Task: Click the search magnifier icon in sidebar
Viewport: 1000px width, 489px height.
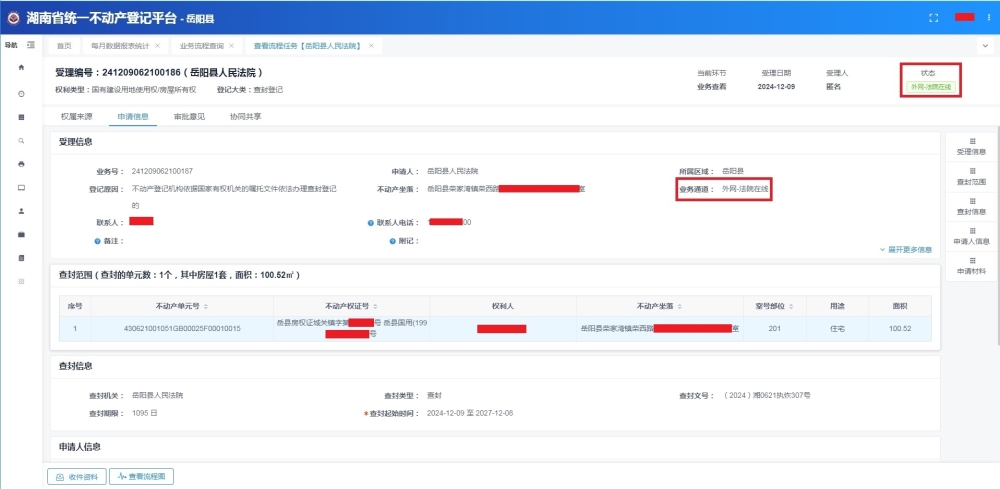Action: click(21, 141)
